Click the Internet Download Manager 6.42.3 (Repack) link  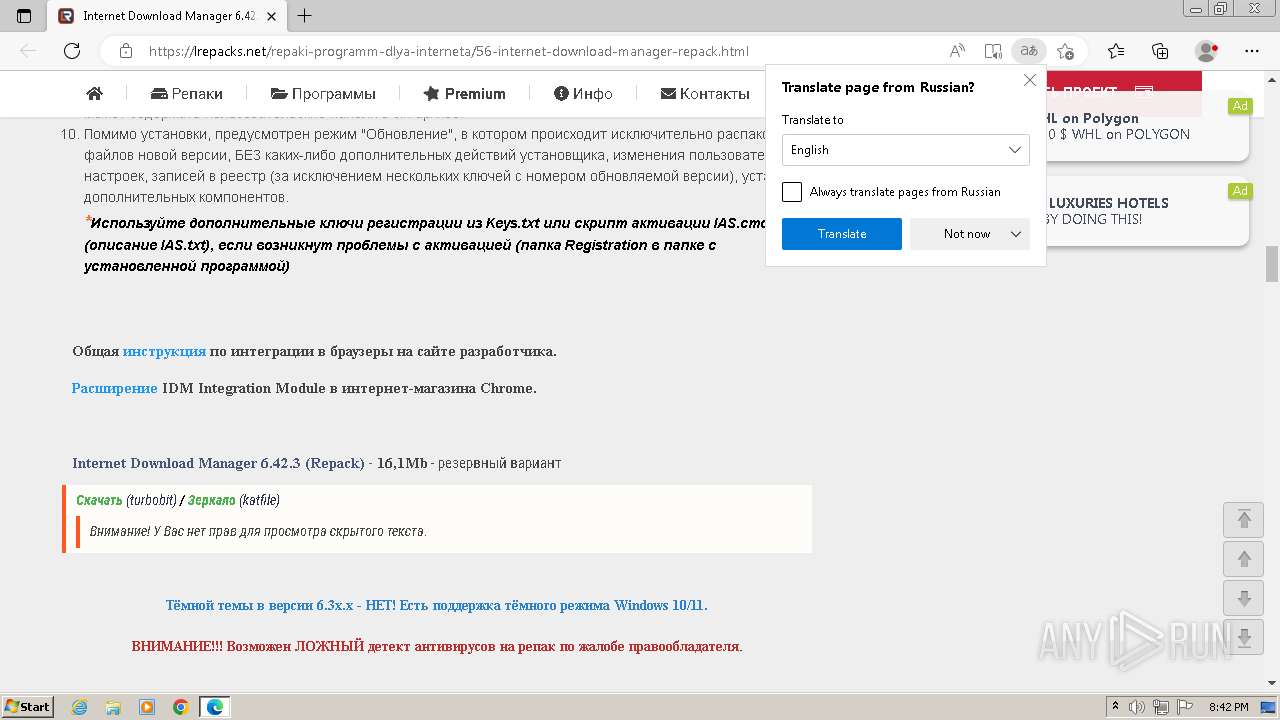tap(218, 463)
